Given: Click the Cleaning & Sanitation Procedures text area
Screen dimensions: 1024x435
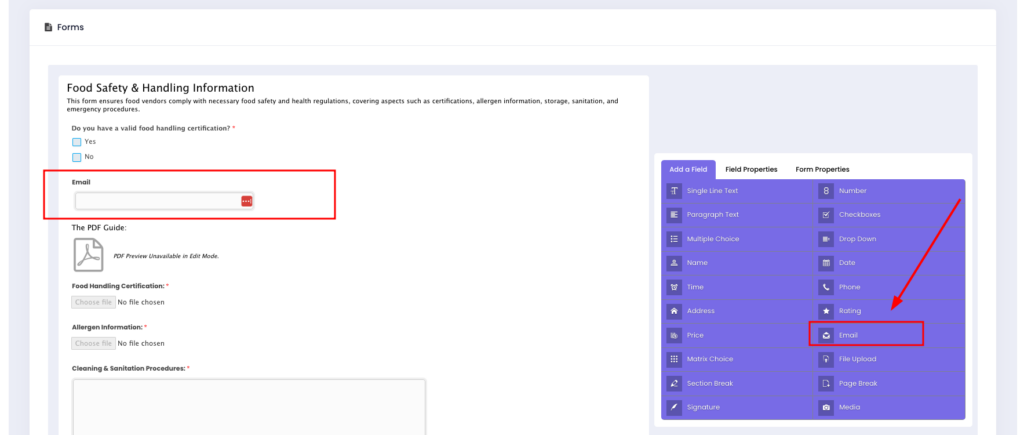Looking at the screenshot, I should pyautogui.click(x=248, y=405).
